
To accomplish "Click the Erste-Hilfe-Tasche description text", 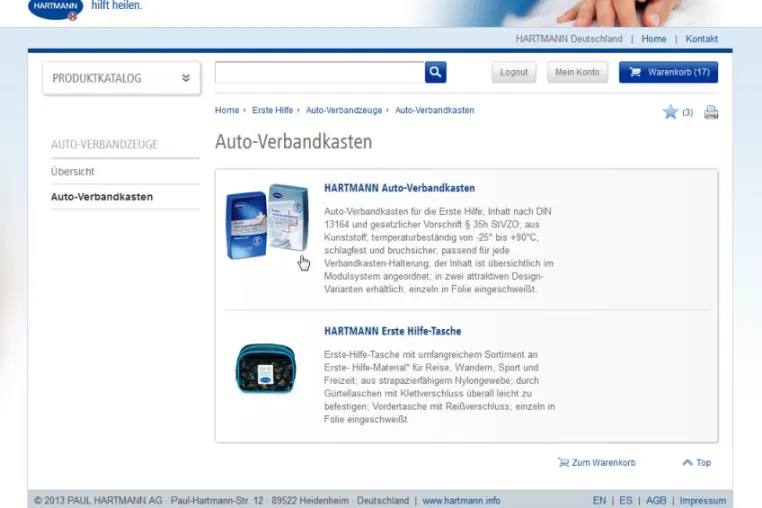I will click(x=439, y=387).
